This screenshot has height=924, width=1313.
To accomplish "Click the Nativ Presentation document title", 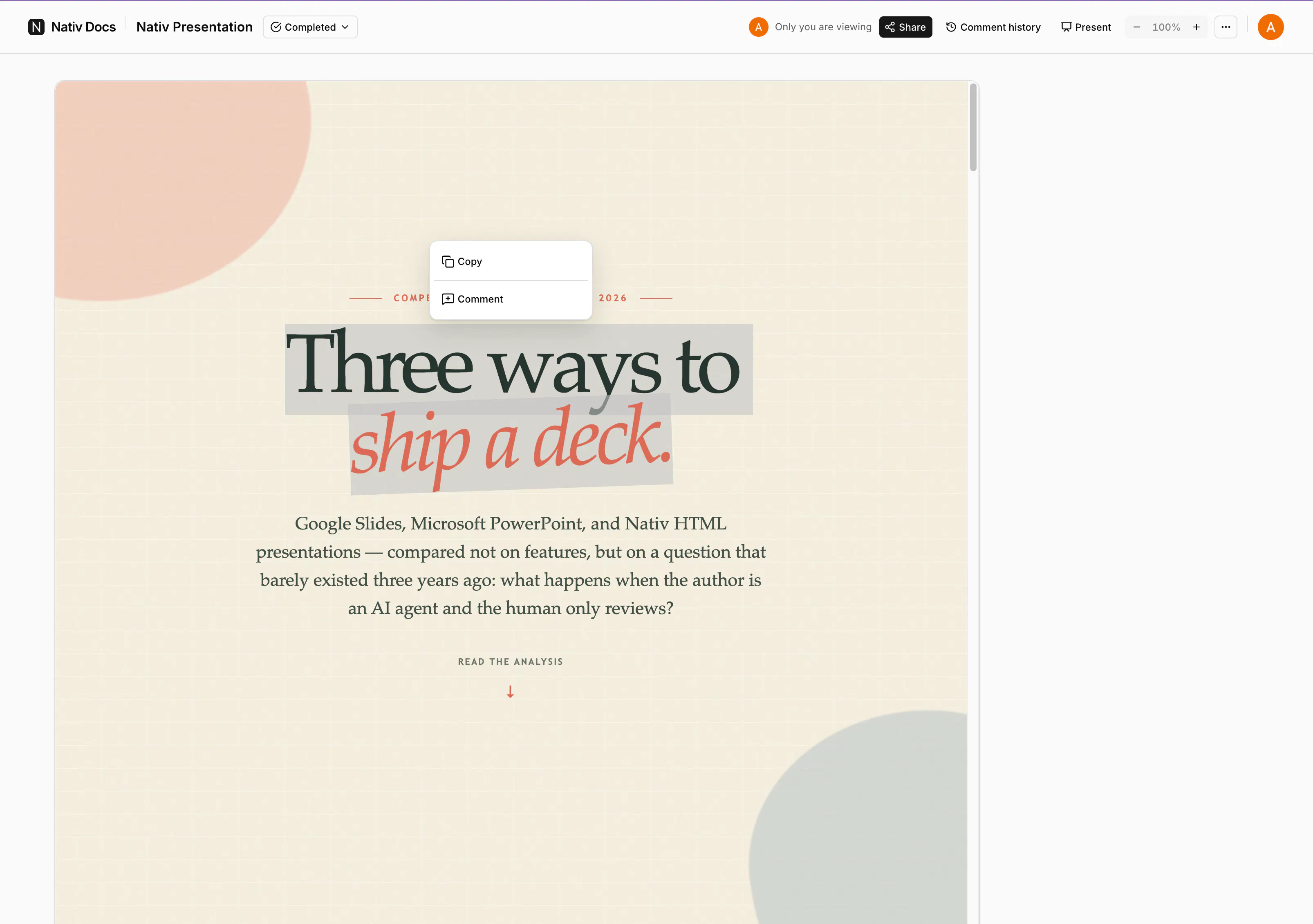I will [194, 27].
